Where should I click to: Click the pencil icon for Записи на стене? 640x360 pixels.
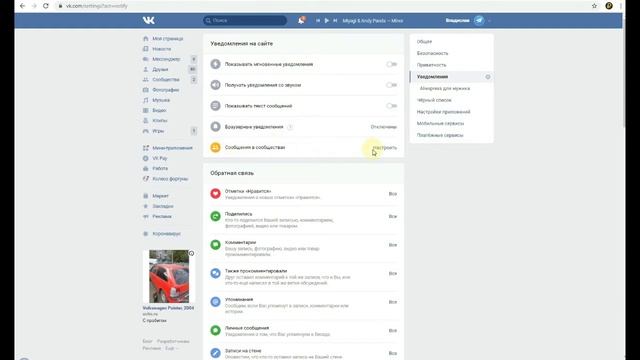216,353
